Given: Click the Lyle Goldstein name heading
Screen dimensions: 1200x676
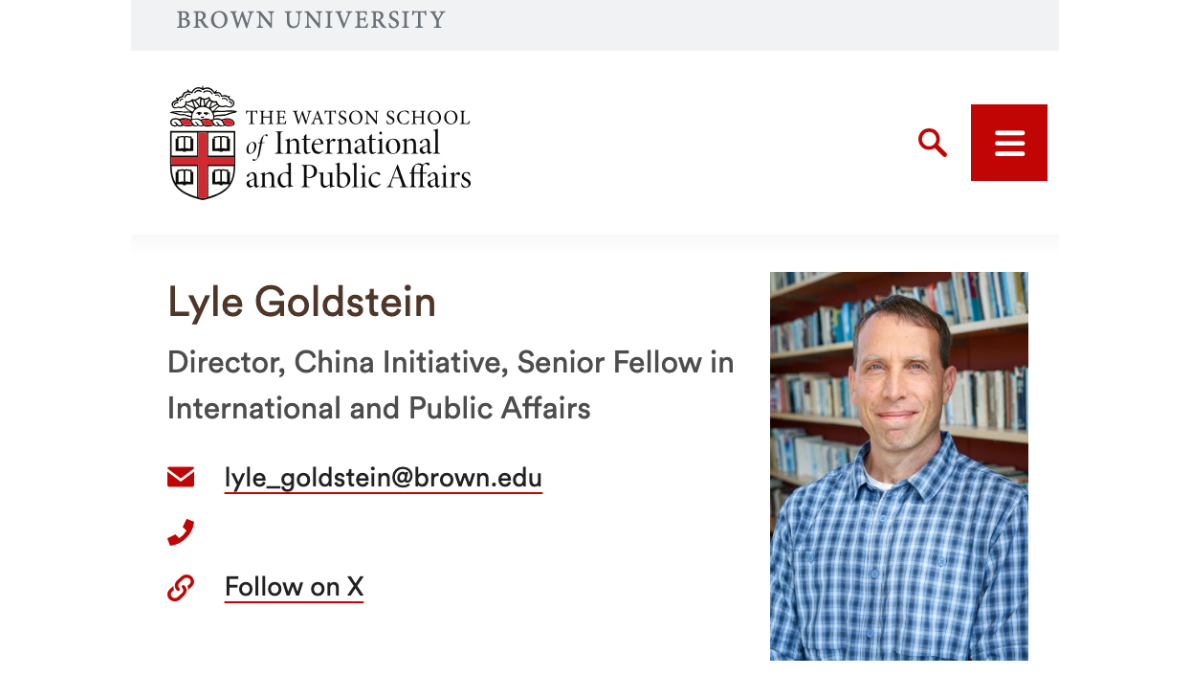Looking at the screenshot, I should point(302,301).
